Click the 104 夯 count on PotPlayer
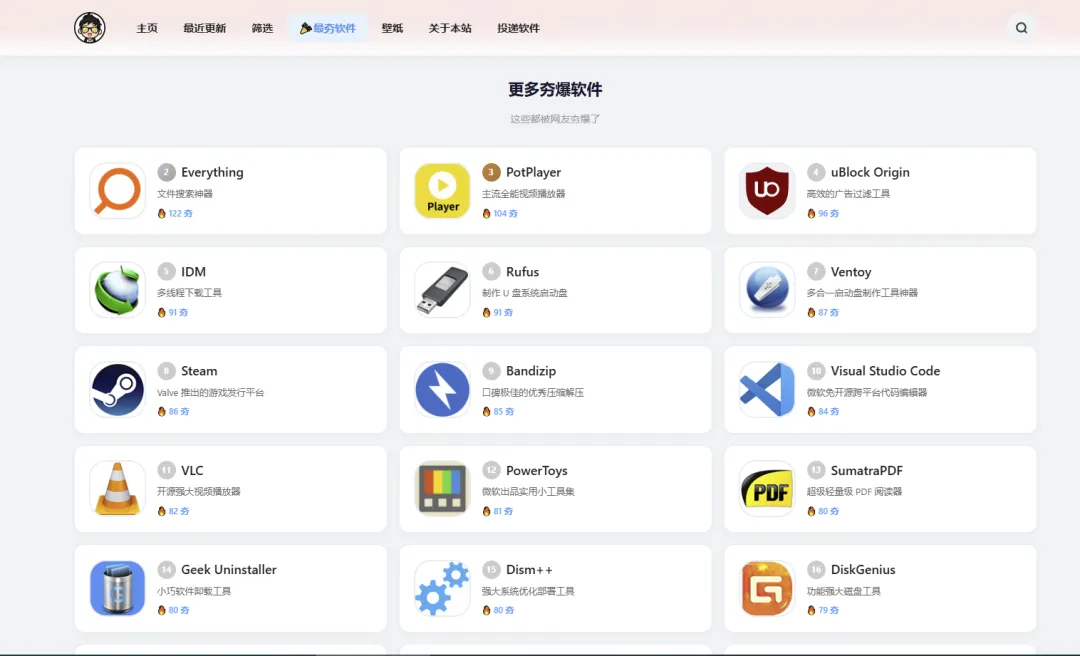This screenshot has height=656, width=1080. click(506, 214)
